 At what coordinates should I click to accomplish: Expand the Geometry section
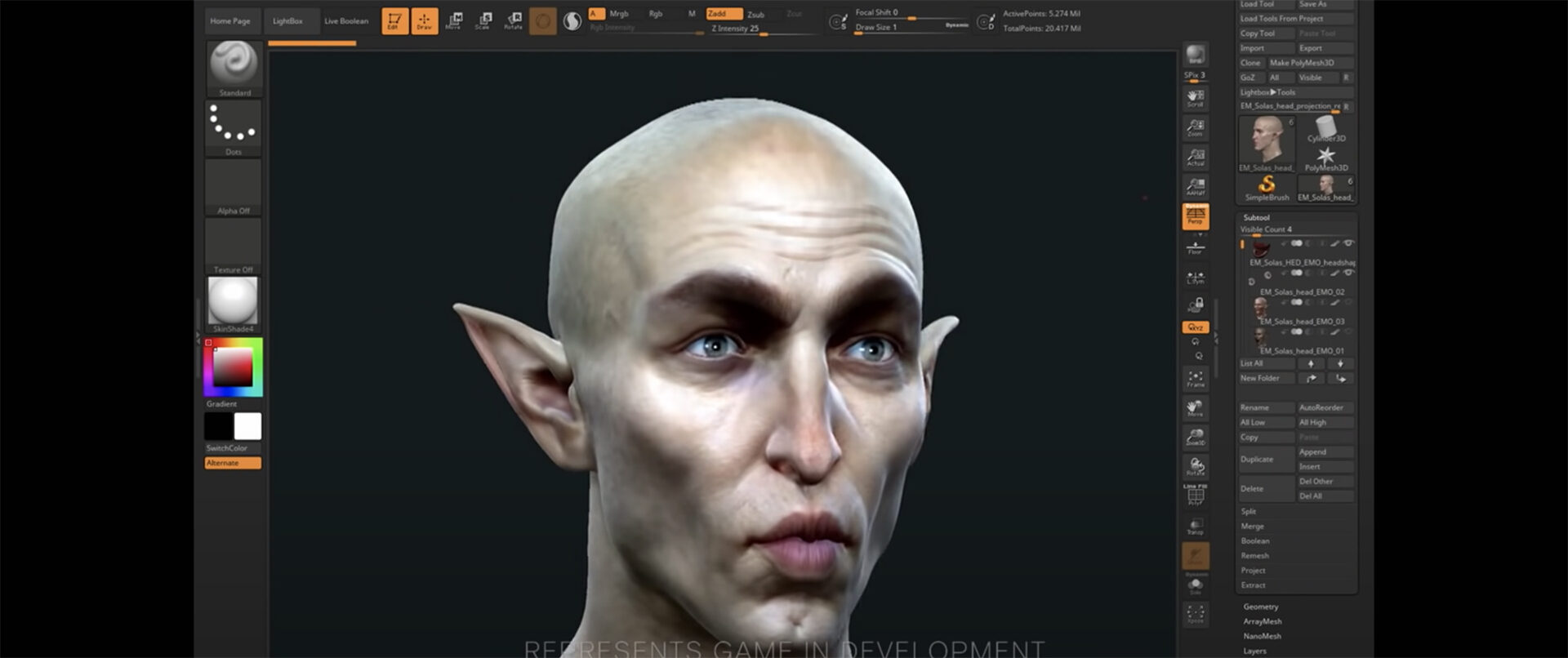1261,607
